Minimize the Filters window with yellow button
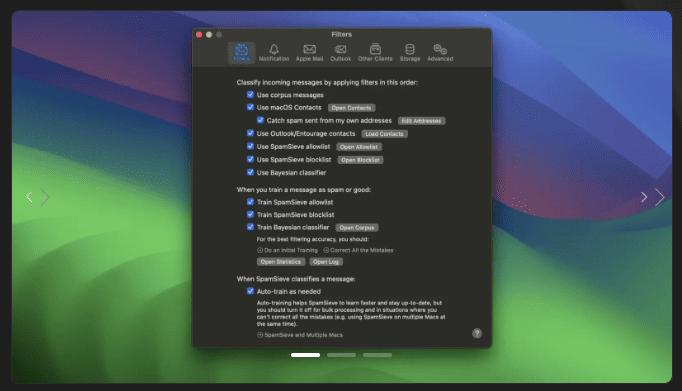The width and height of the screenshot is (682, 391). (209, 34)
